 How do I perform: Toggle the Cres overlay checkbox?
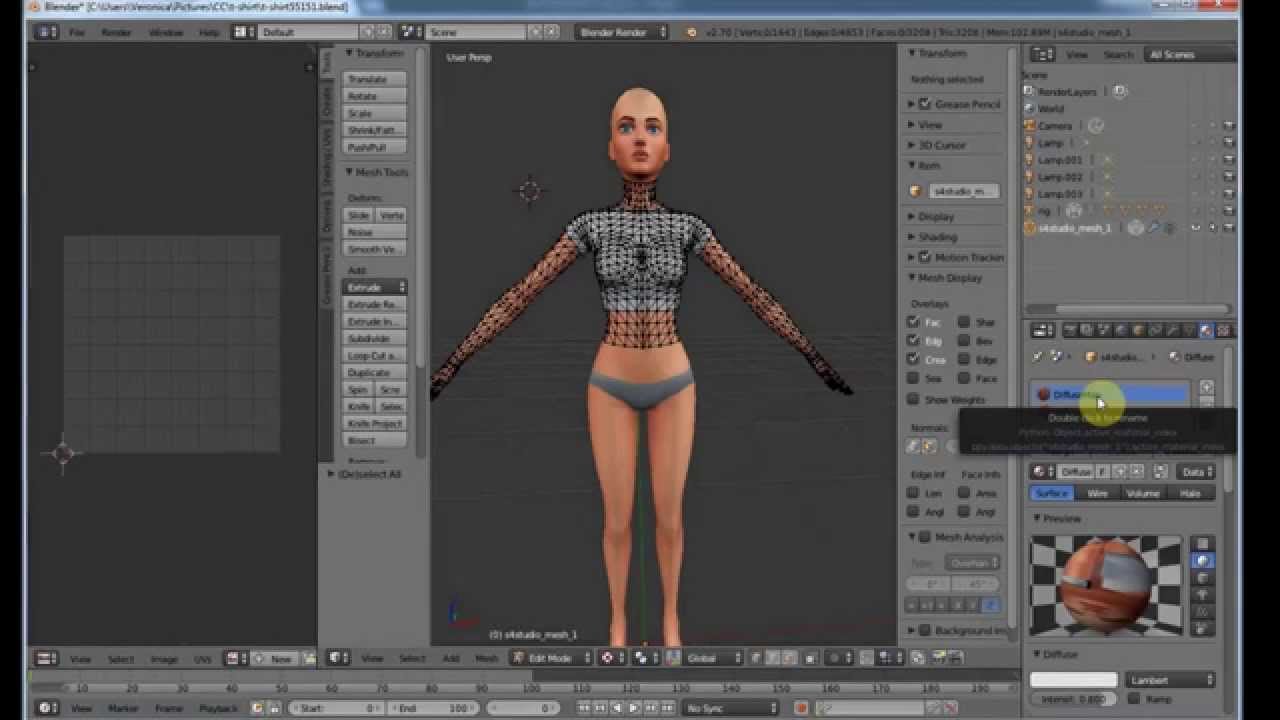[913, 359]
